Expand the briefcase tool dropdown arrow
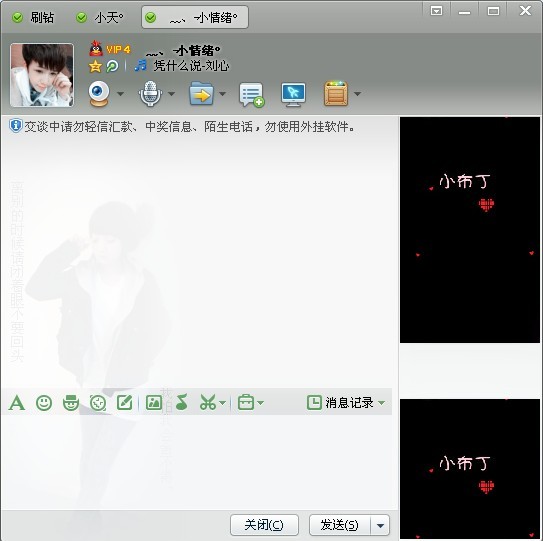 (261, 403)
